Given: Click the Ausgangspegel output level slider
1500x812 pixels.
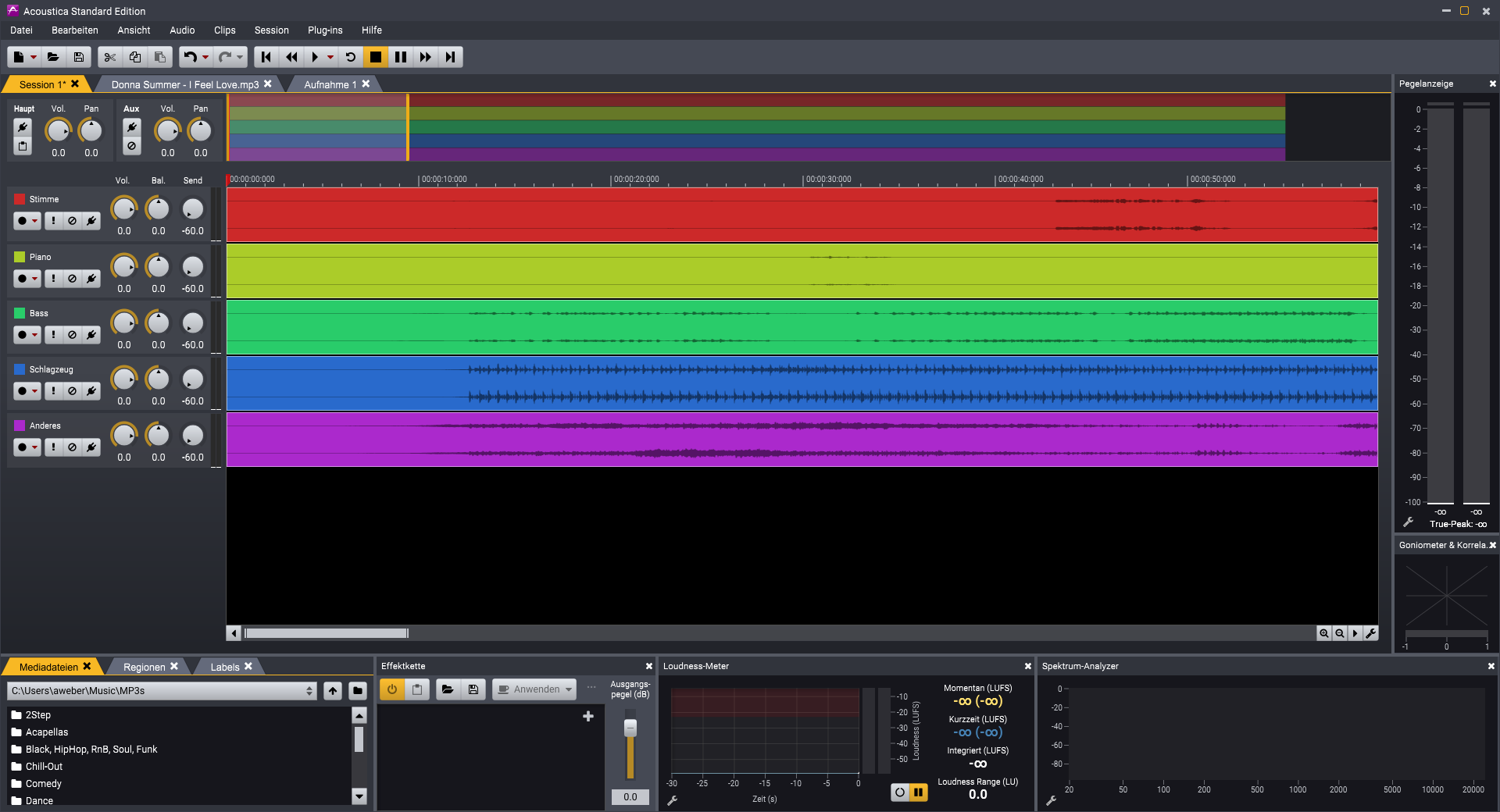Looking at the screenshot, I should (x=630, y=728).
